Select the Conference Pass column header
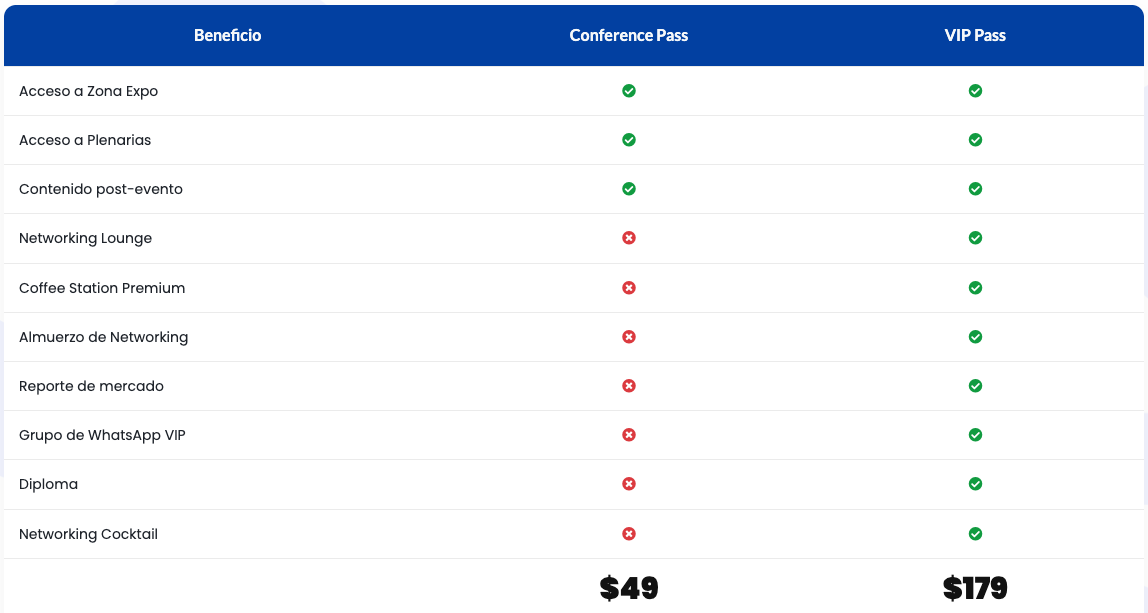This screenshot has width=1148, height=613. tap(629, 35)
